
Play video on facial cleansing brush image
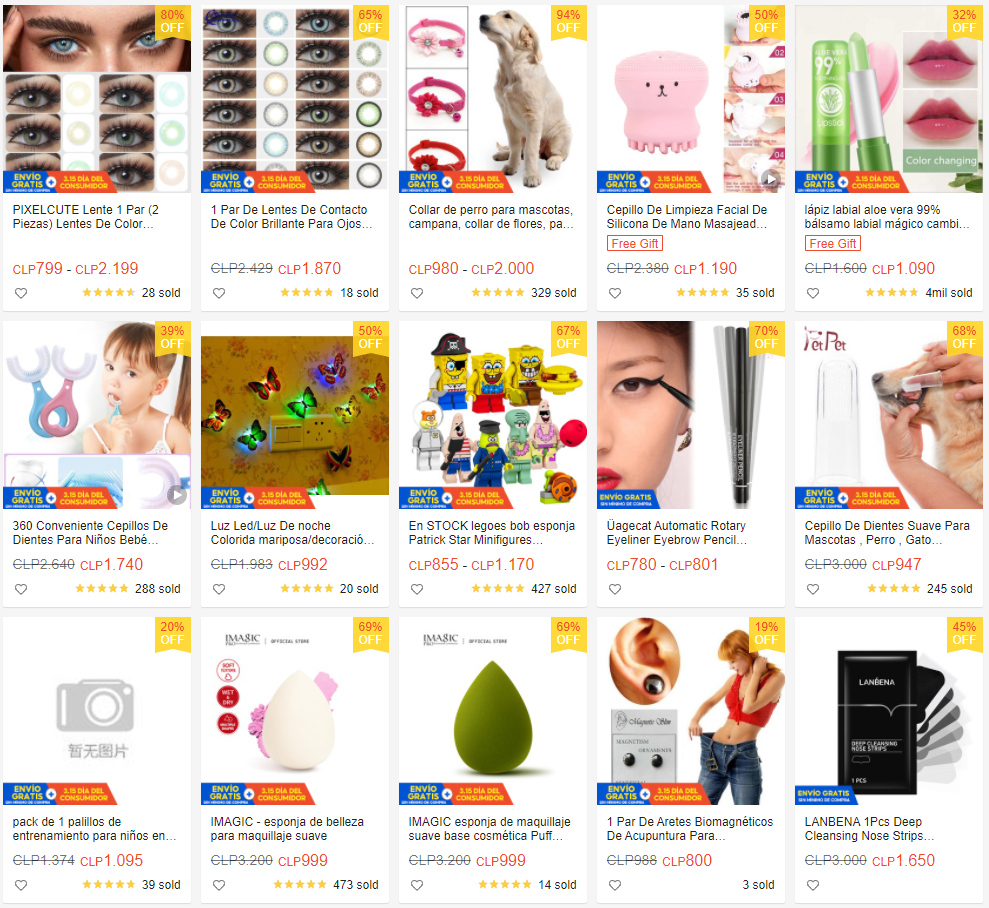pyautogui.click(x=770, y=179)
